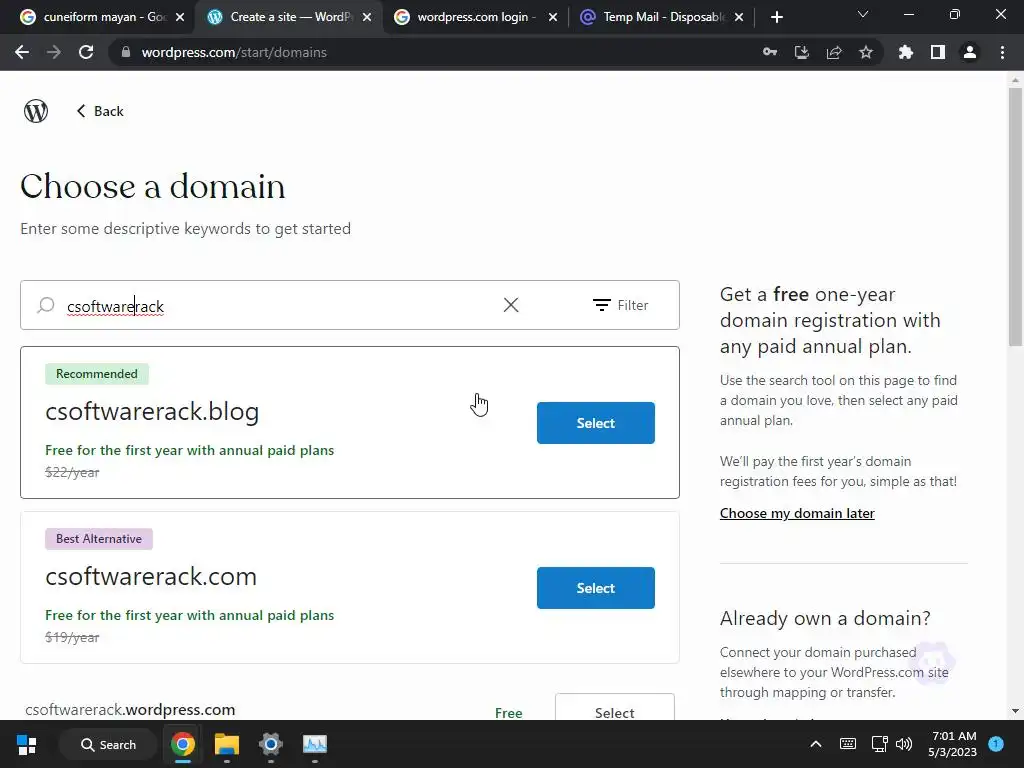This screenshot has height=768, width=1024.
Task: Open network status tray icon
Action: click(880, 744)
